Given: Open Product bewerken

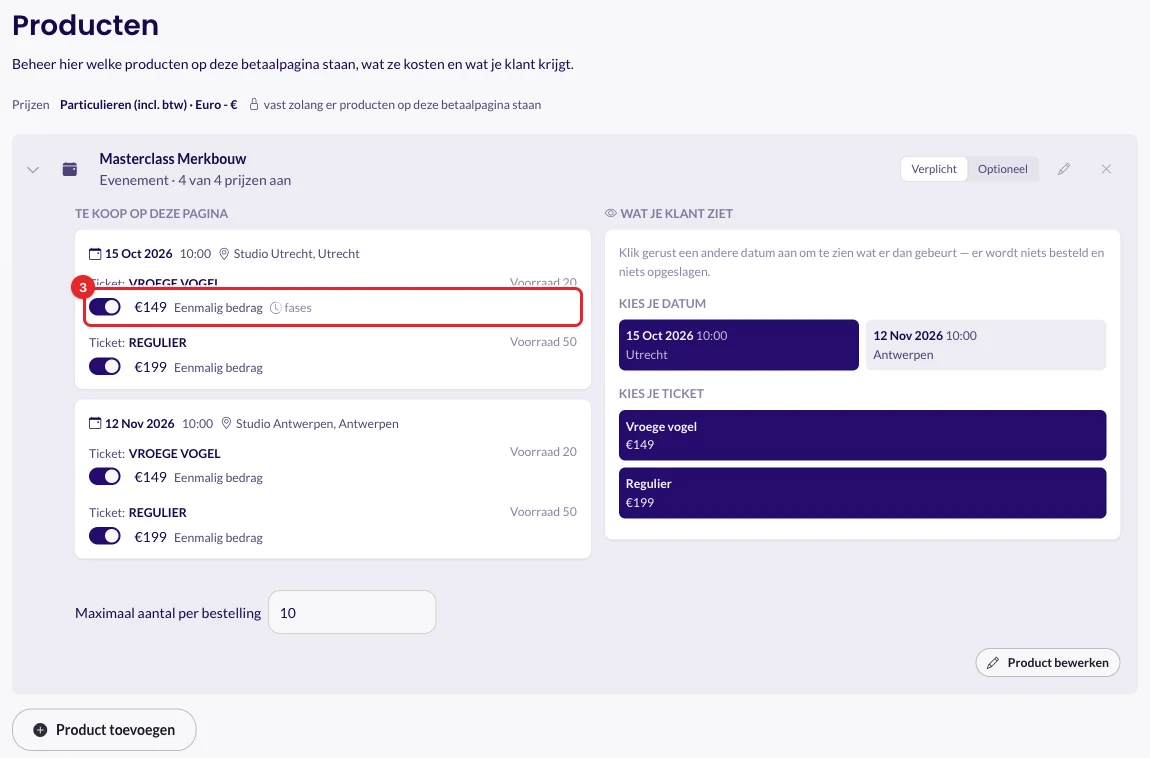Looking at the screenshot, I should 1047,663.
